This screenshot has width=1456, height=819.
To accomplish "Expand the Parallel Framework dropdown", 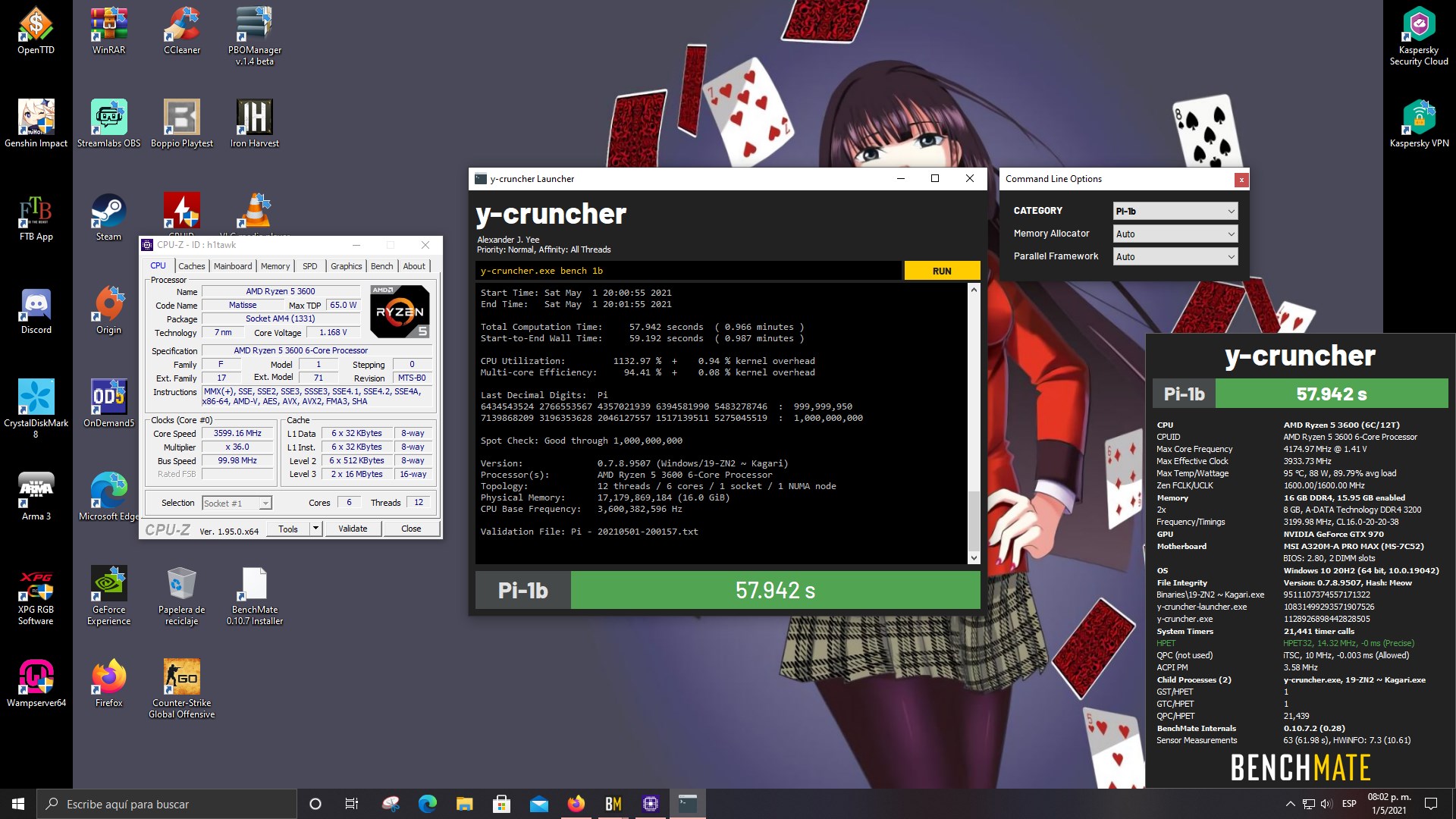I will (x=1175, y=256).
